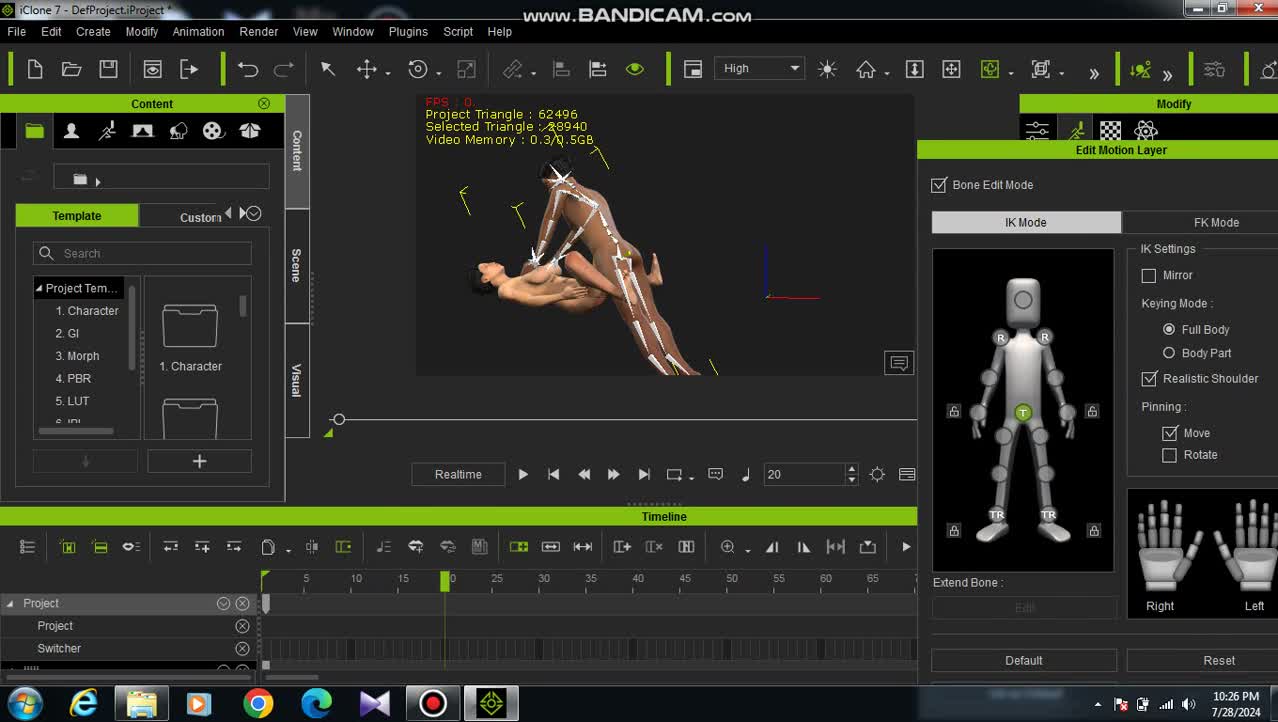The height and width of the screenshot is (722, 1278).
Task: Click the Reset button
Action: 1218,661
